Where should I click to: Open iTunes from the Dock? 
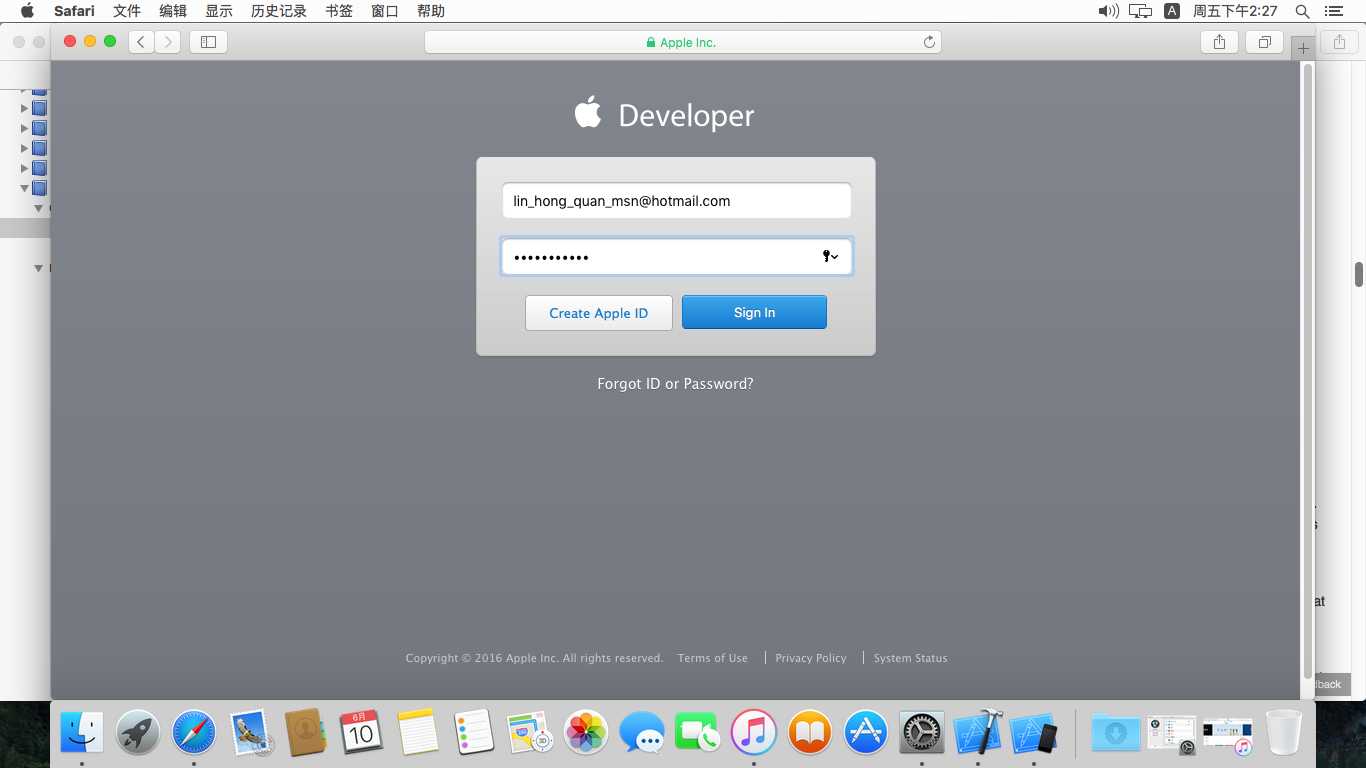[x=754, y=733]
